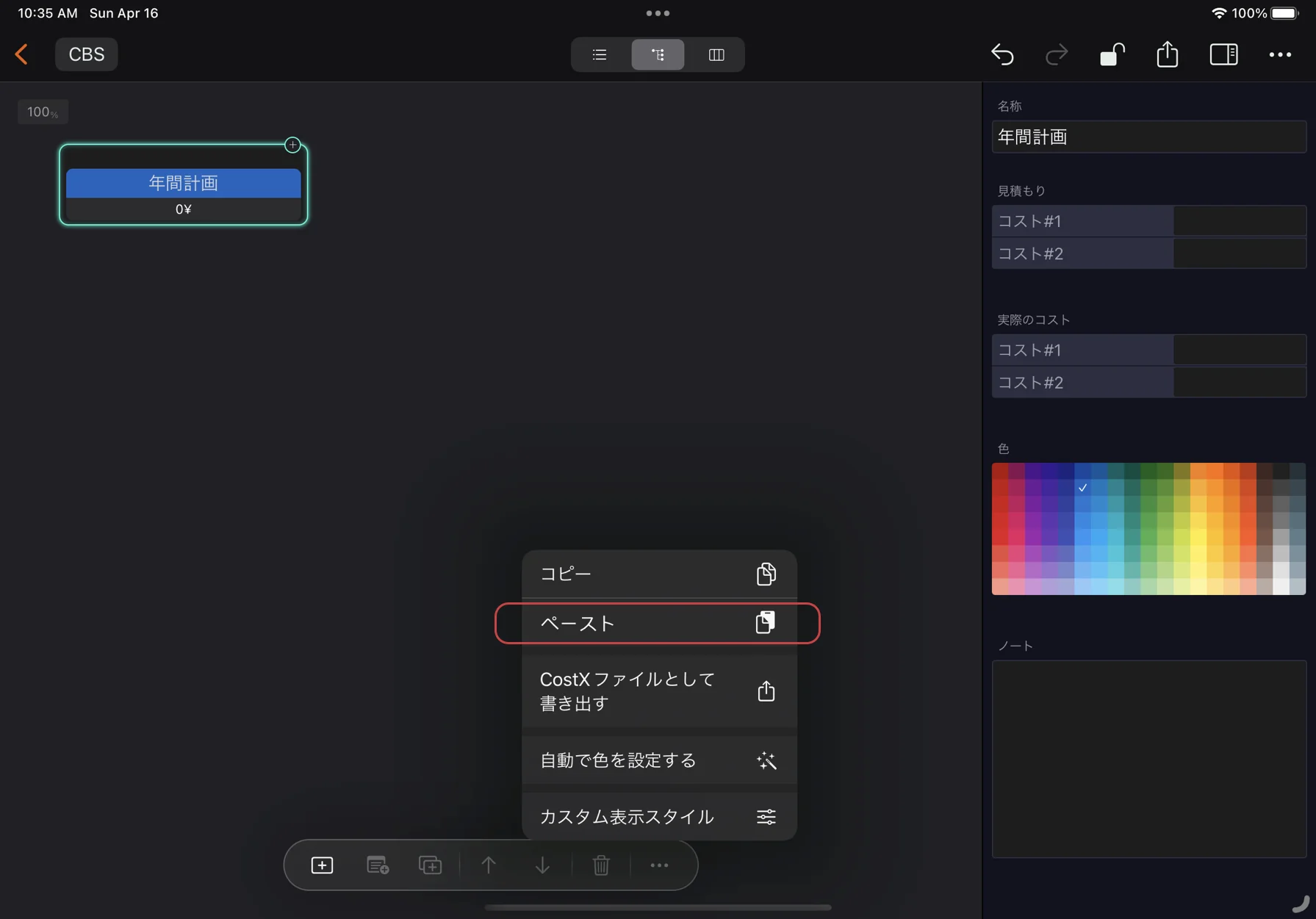Tap the trash icon to delete
1316x919 pixels.
[x=601, y=865]
